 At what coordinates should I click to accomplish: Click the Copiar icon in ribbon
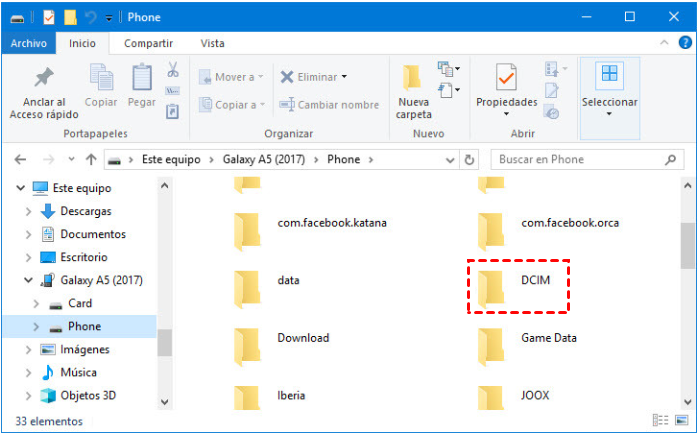tap(101, 78)
